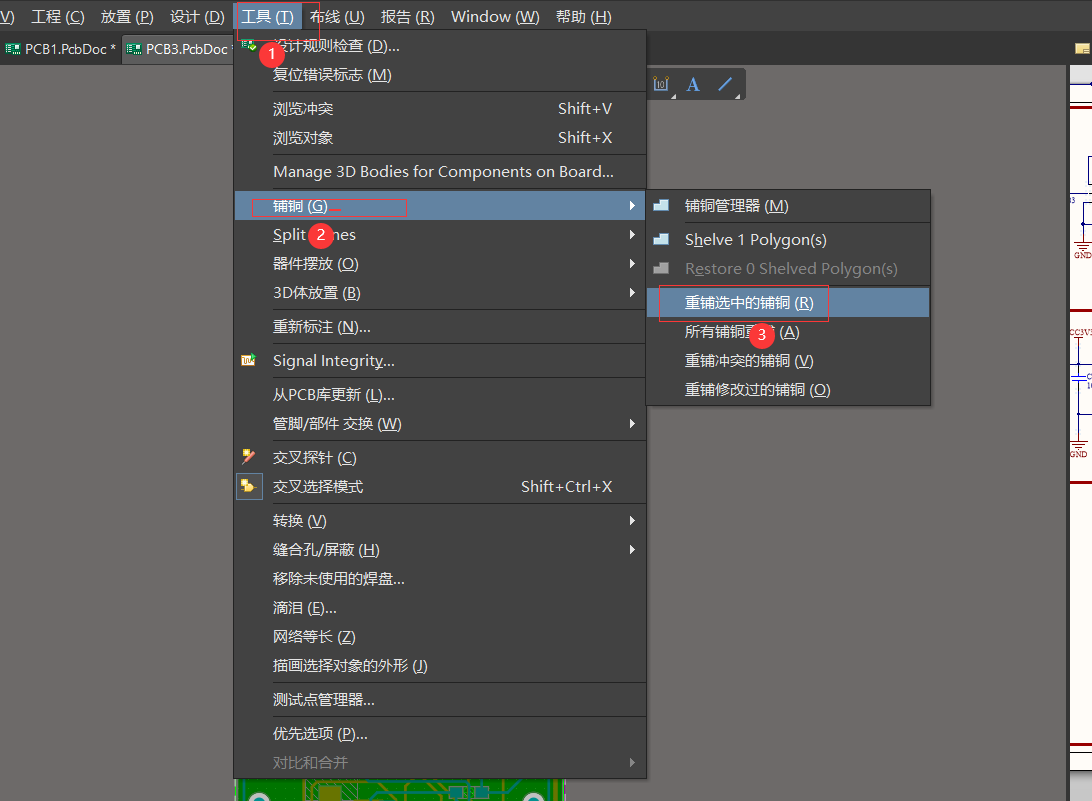1092x801 pixels.
Task: Open the 布线 (U) menu
Action: (x=337, y=17)
